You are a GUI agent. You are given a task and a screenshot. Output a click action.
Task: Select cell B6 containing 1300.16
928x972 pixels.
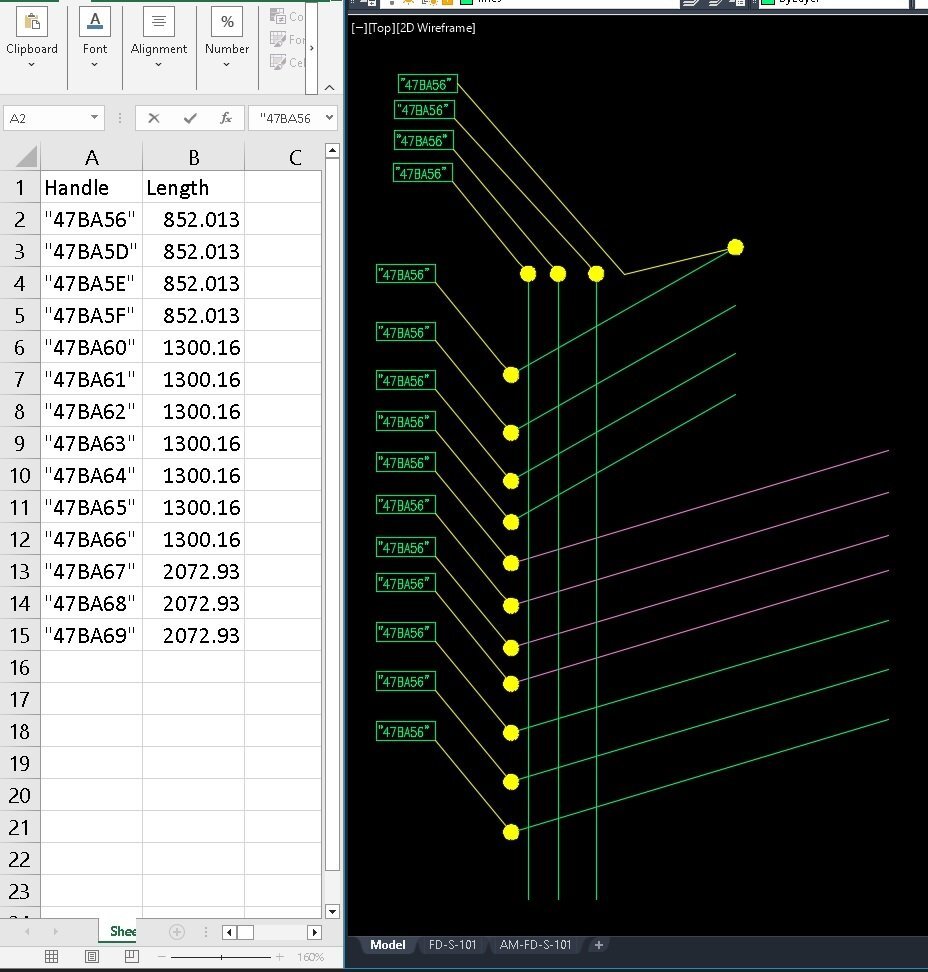coord(193,347)
